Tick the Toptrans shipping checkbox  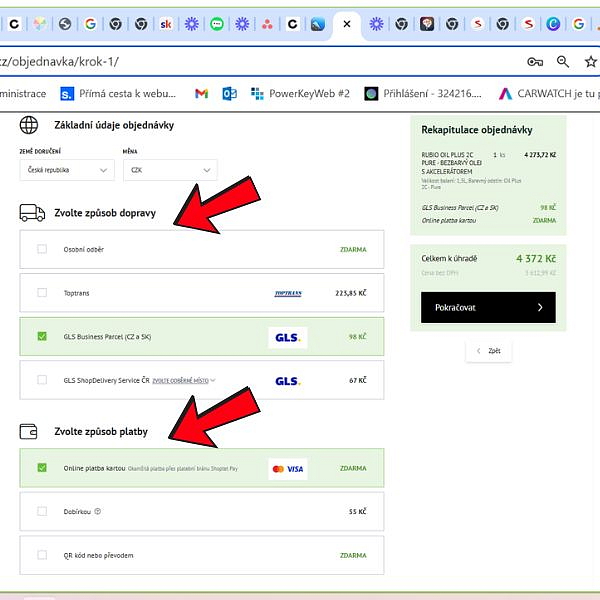42,293
